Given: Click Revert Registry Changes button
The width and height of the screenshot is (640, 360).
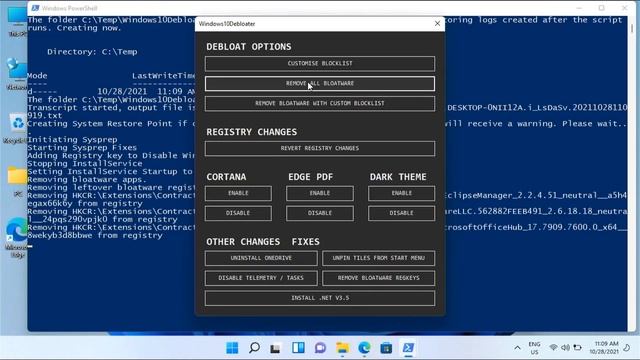Looking at the screenshot, I should pos(320,149).
